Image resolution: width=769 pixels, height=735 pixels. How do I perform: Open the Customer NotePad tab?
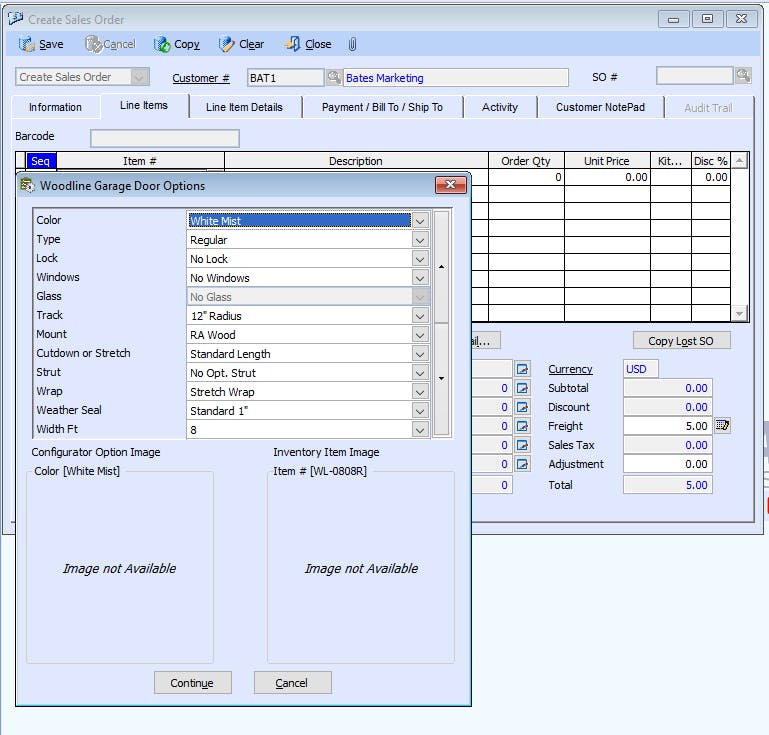pyautogui.click(x=600, y=107)
